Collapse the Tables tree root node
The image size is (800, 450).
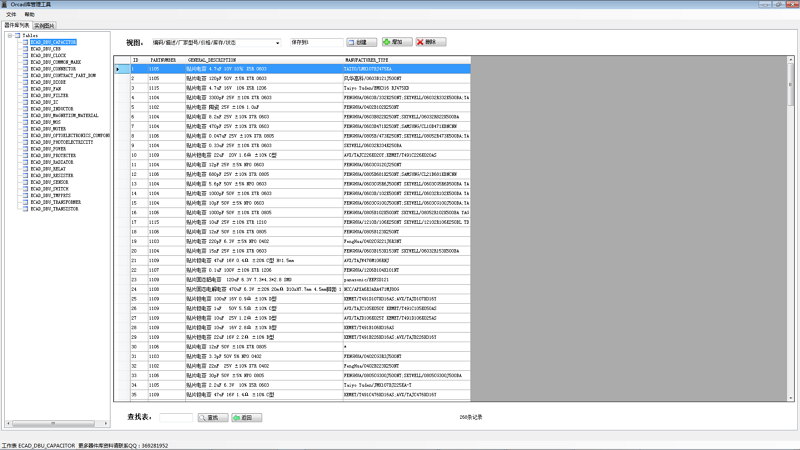pos(9,35)
